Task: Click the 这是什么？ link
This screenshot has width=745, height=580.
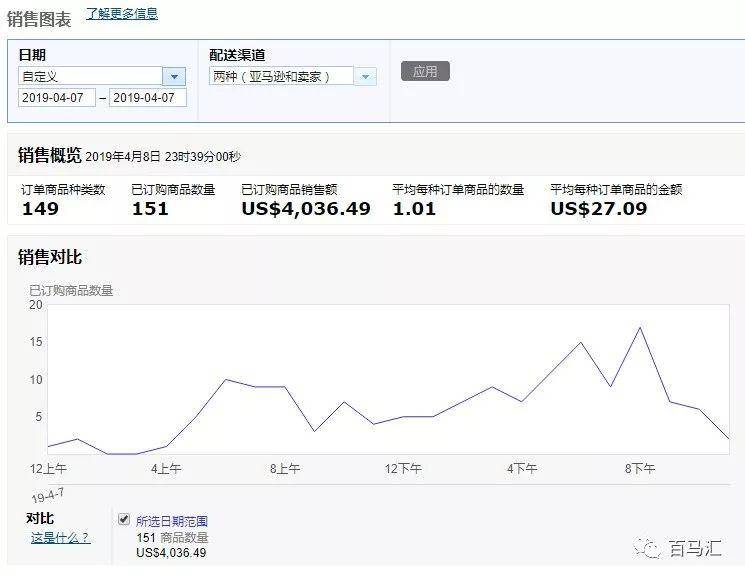Action: [x=60, y=537]
